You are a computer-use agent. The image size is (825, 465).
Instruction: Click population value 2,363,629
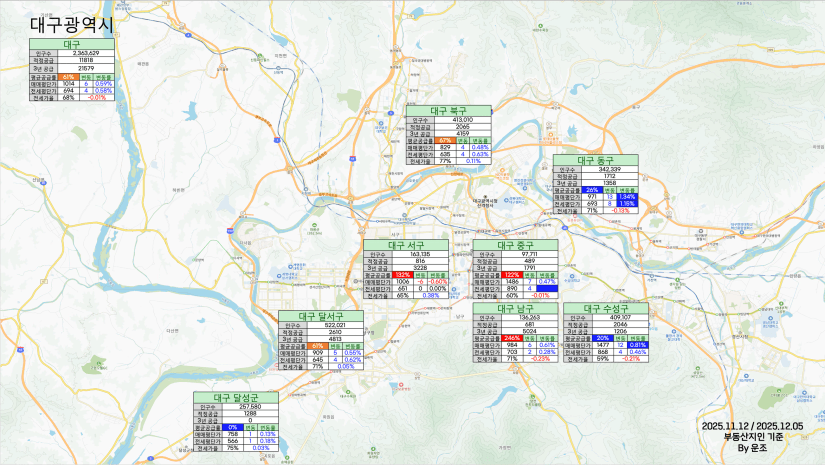(92, 54)
